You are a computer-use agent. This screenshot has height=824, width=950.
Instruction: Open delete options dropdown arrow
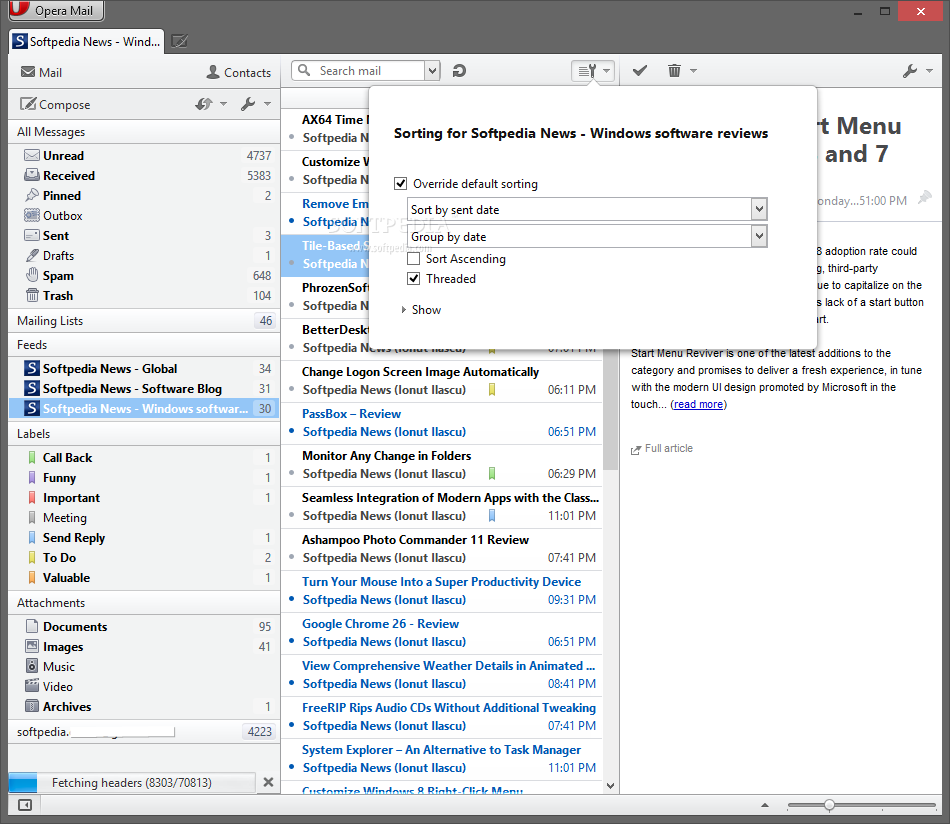(x=694, y=71)
